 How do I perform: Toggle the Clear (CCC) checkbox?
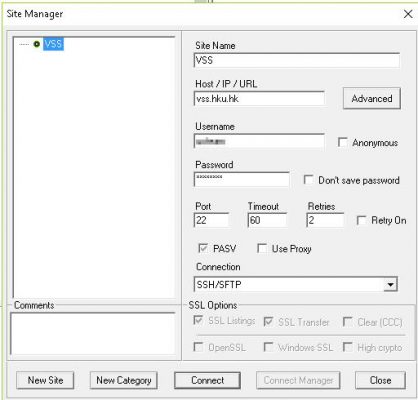coord(348,322)
